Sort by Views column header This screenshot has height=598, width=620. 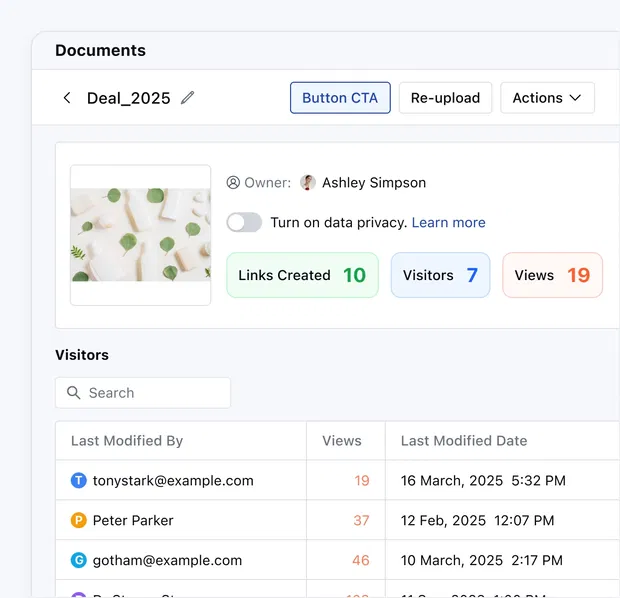(342, 441)
